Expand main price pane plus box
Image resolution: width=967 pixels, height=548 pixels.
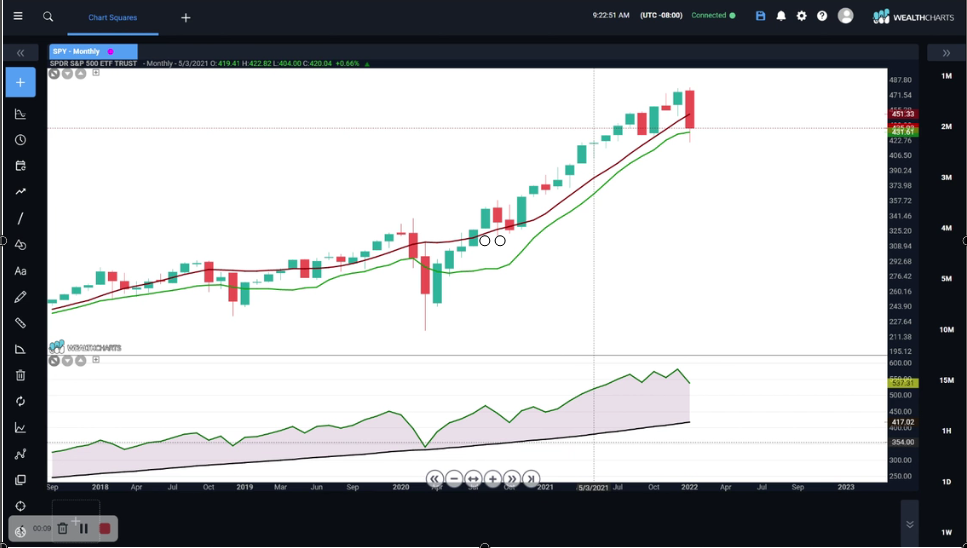pos(96,73)
